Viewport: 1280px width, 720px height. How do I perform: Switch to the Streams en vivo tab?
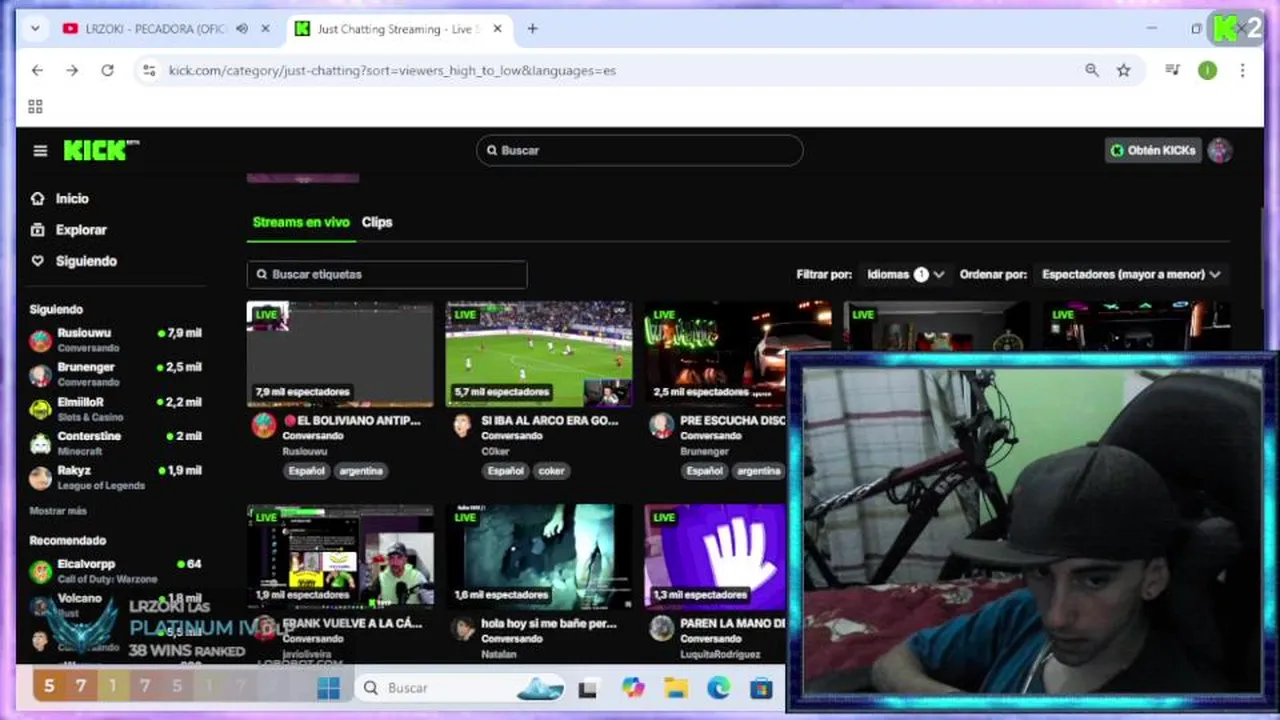(x=301, y=222)
